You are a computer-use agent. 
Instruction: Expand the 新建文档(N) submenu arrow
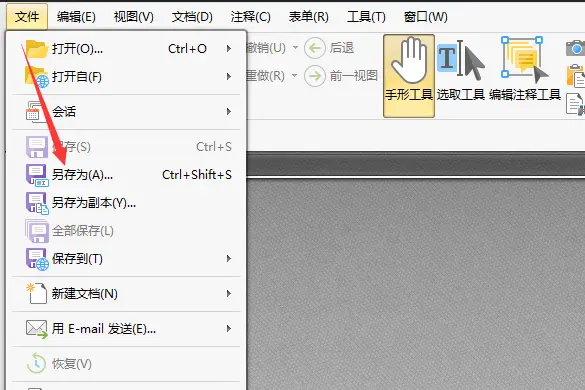(229, 294)
